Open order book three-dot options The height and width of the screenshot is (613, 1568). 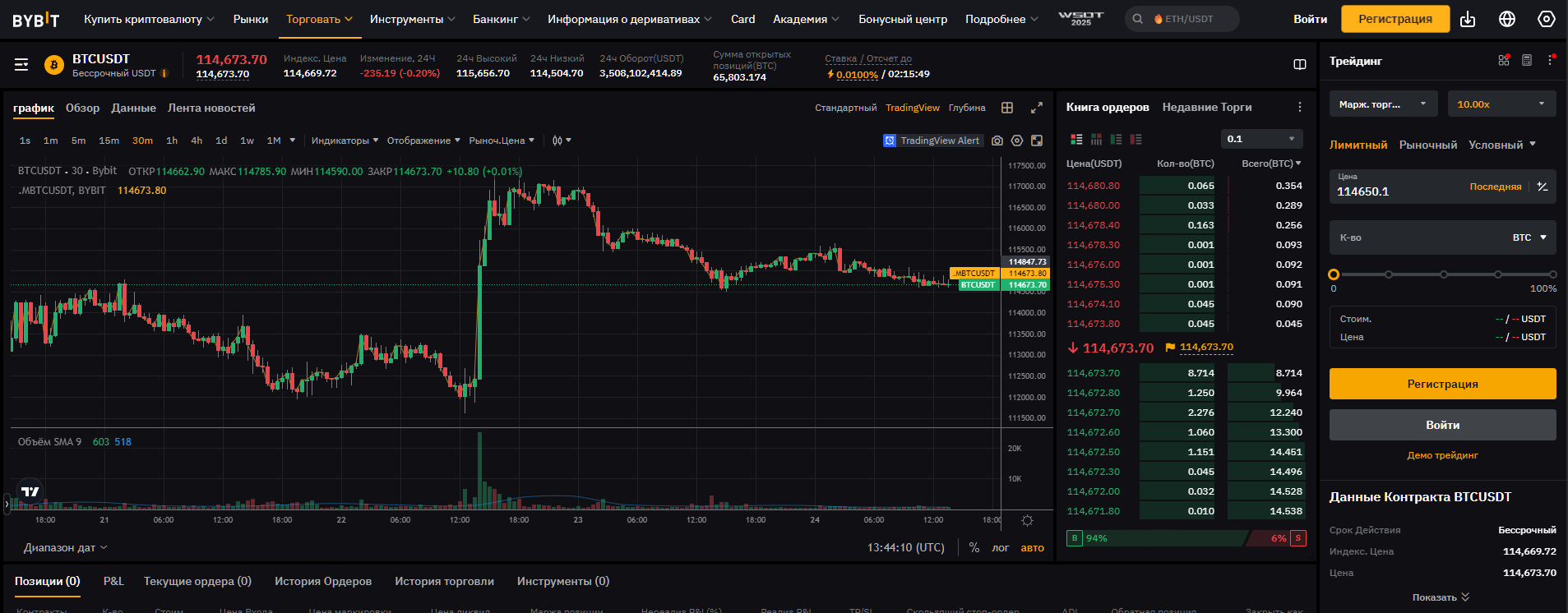(1300, 108)
